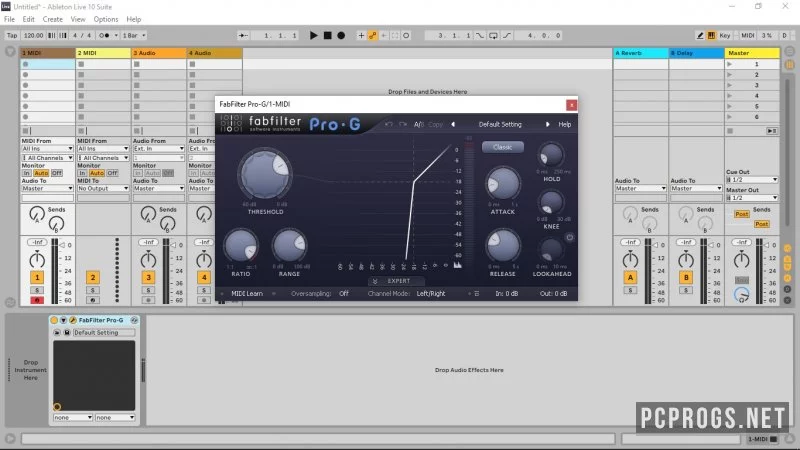Screen dimensions: 800x450
Task: Click the device save preset disk icon
Action: (66, 332)
